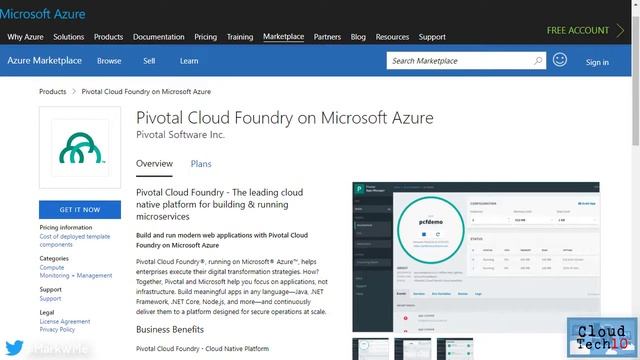Open the Partners page
The height and width of the screenshot is (360, 640).
327,37
